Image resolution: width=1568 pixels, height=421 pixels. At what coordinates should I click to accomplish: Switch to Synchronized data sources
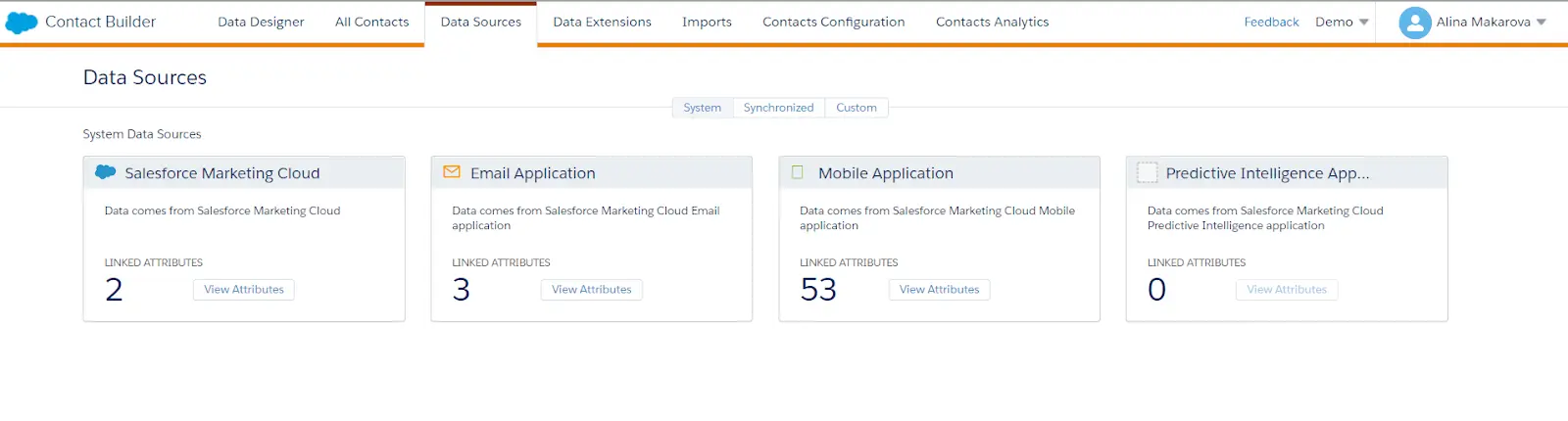pos(778,108)
